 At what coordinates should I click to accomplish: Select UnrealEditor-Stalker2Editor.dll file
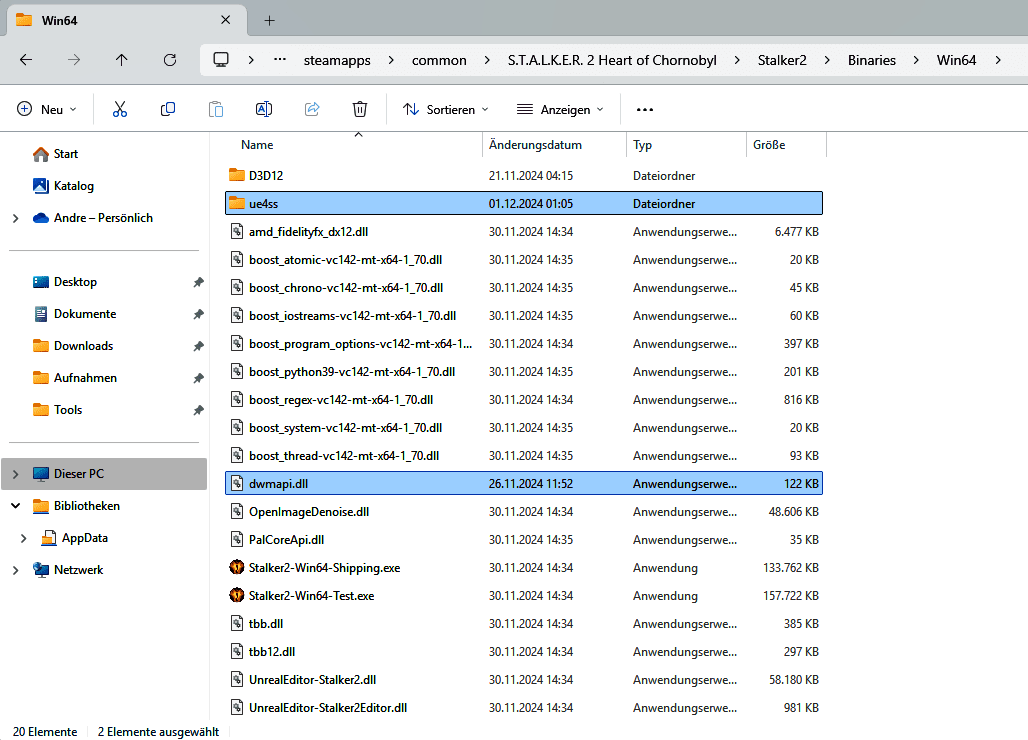click(524, 708)
